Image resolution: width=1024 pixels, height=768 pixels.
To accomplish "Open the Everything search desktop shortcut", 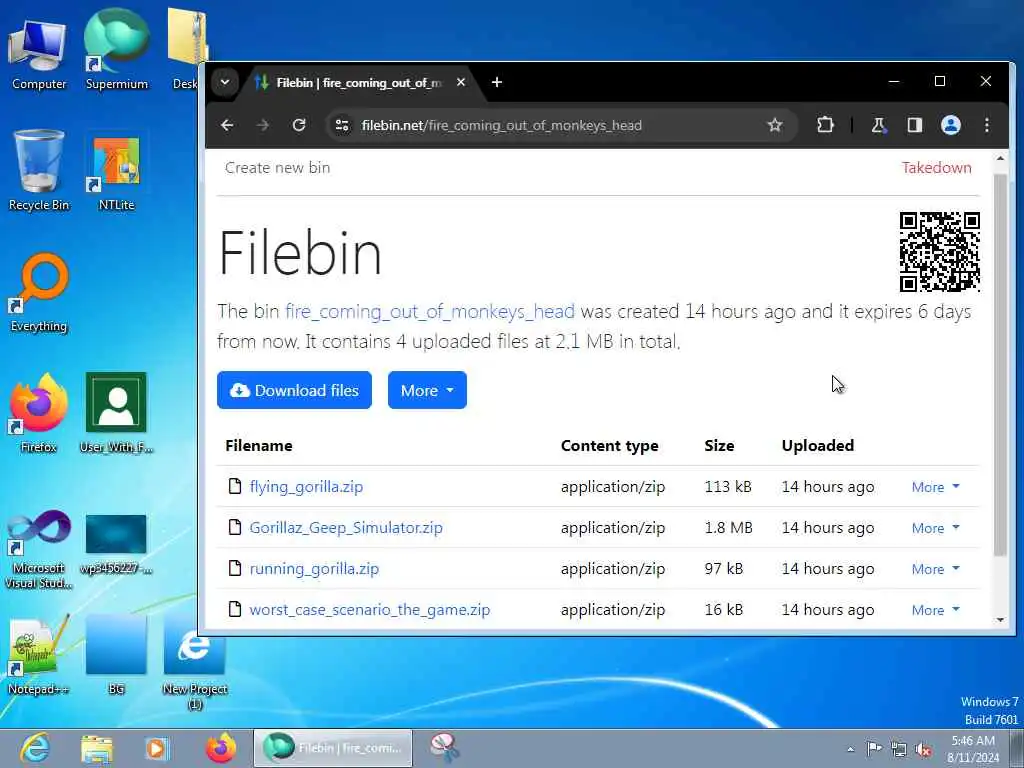I will [x=39, y=293].
